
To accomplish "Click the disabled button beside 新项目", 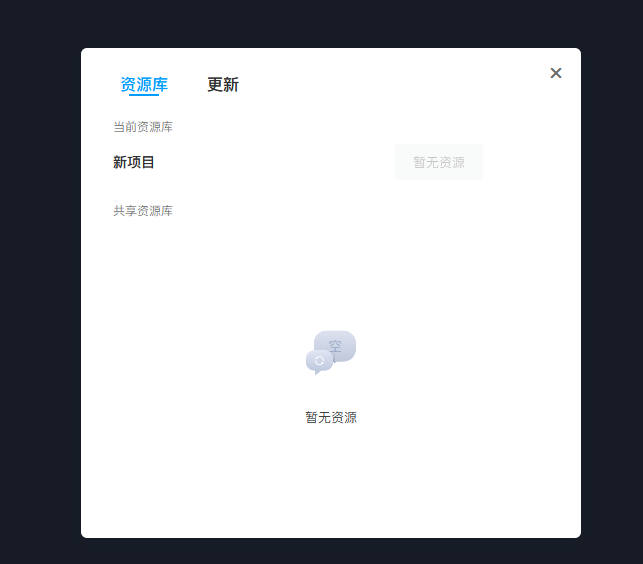I will click(x=439, y=162).
